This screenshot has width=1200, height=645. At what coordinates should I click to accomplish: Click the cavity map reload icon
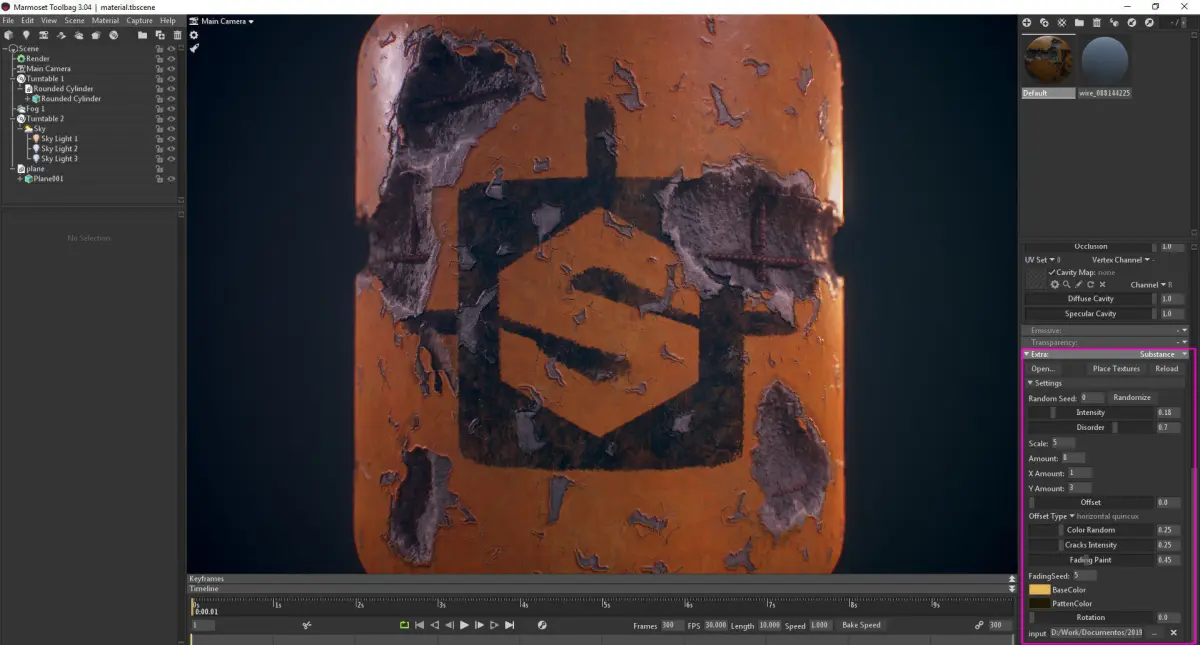point(1091,285)
